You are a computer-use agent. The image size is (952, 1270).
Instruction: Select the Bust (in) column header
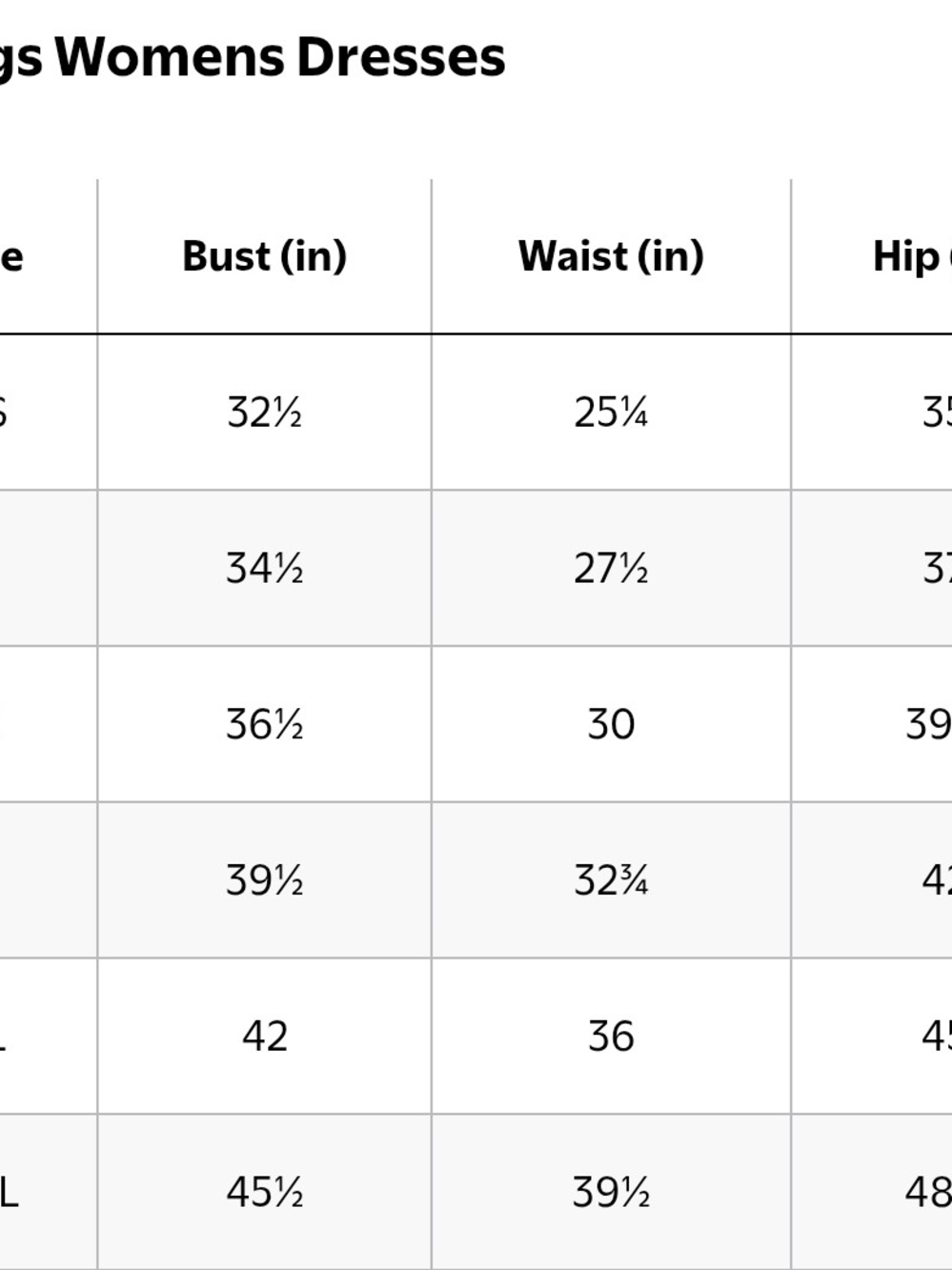264,256
